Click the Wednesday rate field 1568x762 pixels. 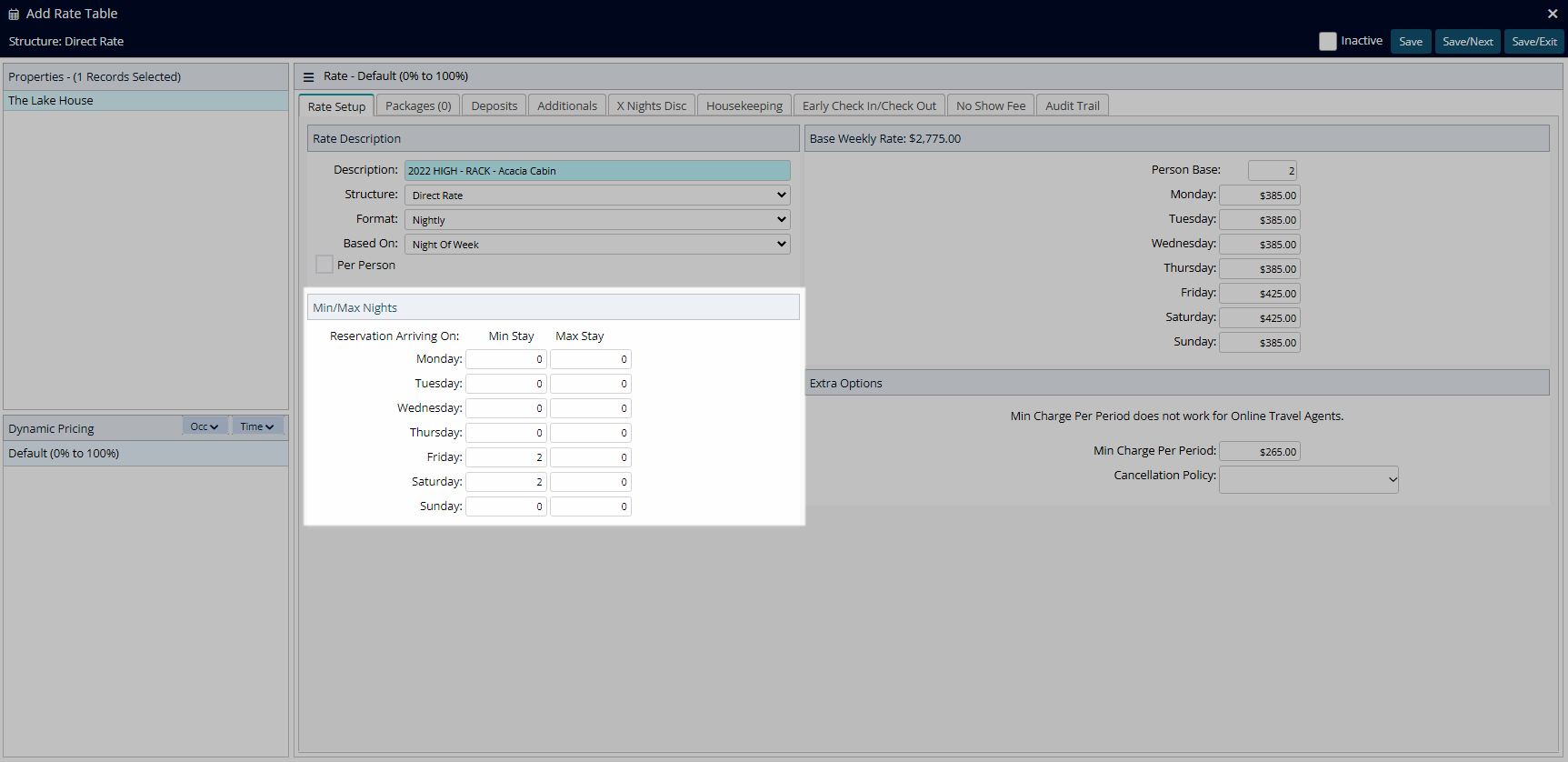coord(1260,245)
